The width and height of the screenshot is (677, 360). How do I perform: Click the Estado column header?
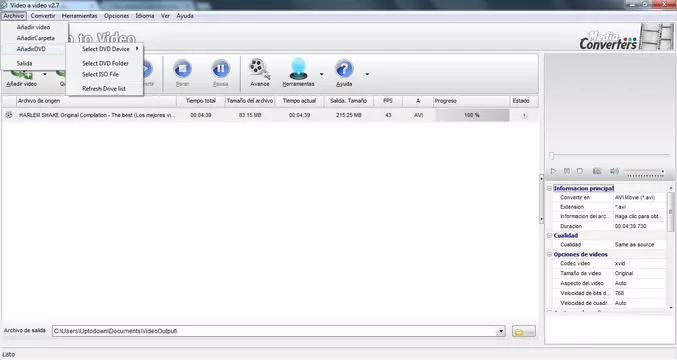point(524,101)
